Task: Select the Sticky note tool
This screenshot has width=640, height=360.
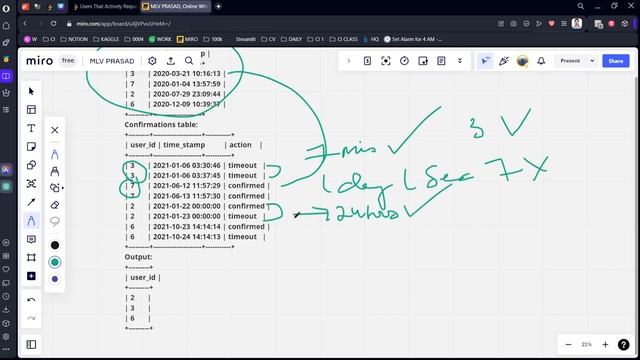Action: tap(31, 147)
